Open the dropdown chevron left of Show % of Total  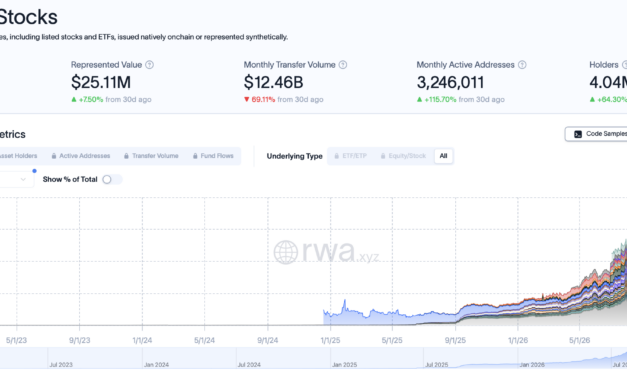tap(23, 180)
